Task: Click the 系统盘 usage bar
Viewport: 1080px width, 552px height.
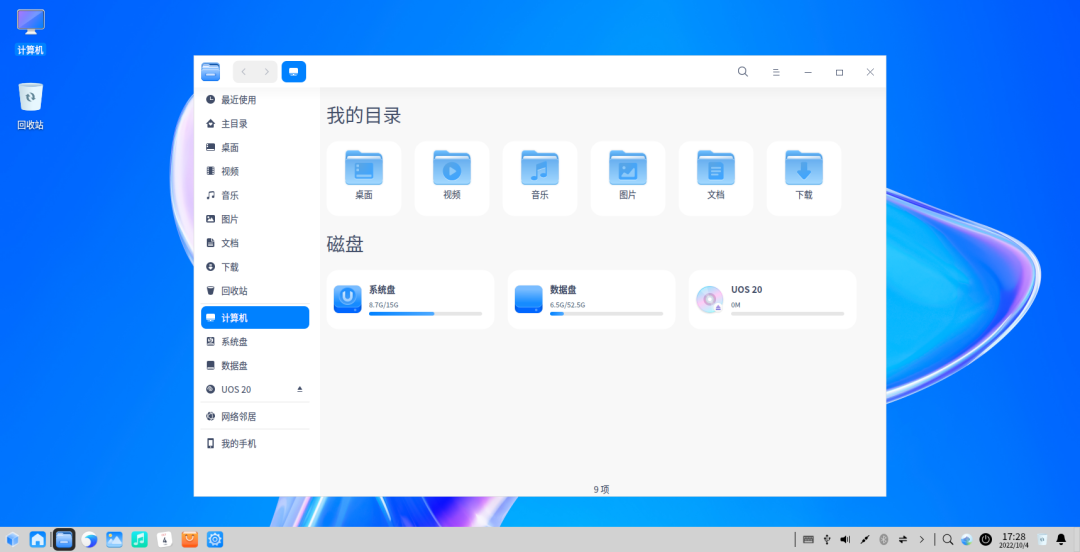Action: pos(426,314)
